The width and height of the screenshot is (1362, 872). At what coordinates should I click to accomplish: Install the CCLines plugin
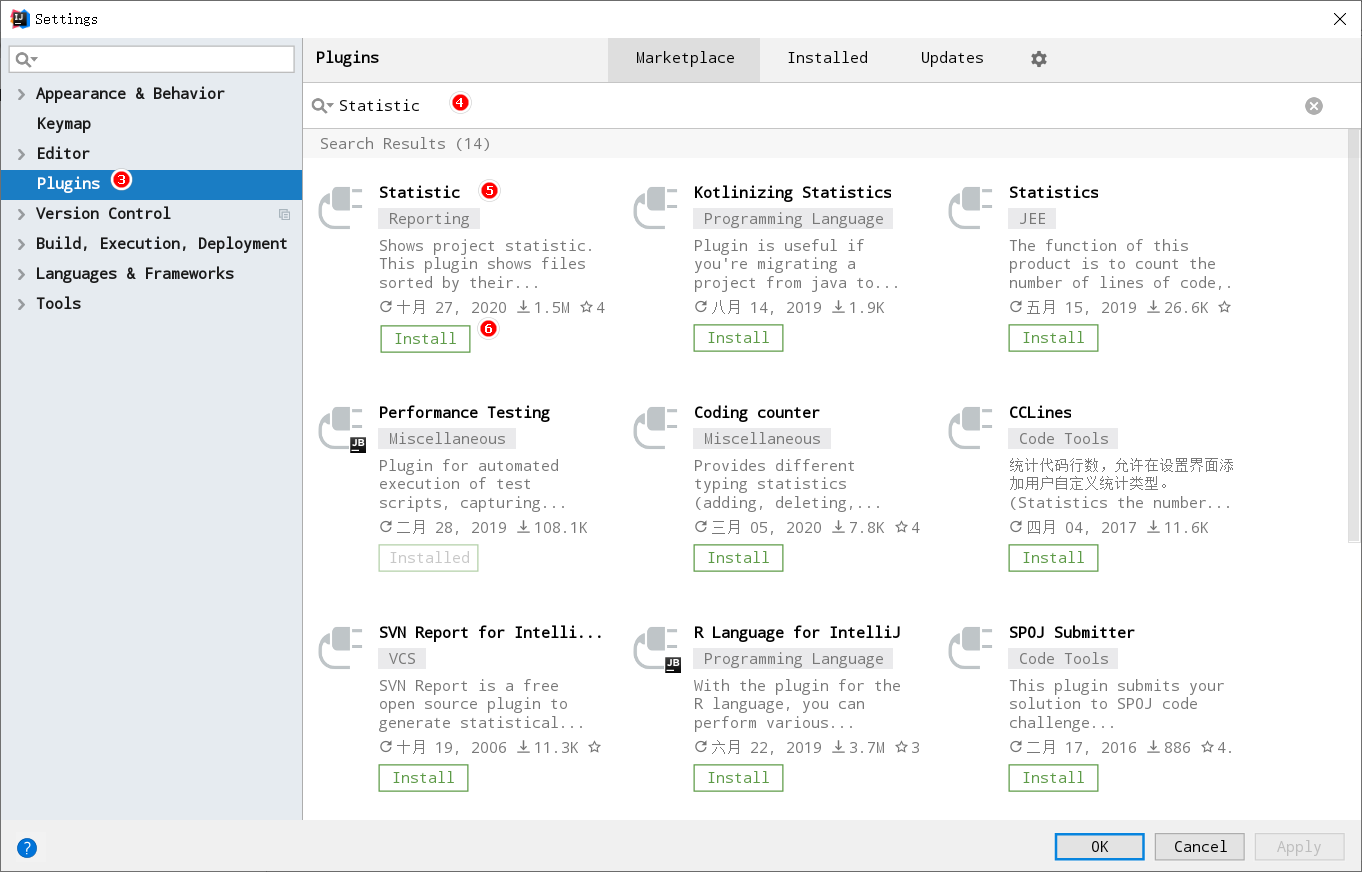click(x=1053, y=558)
